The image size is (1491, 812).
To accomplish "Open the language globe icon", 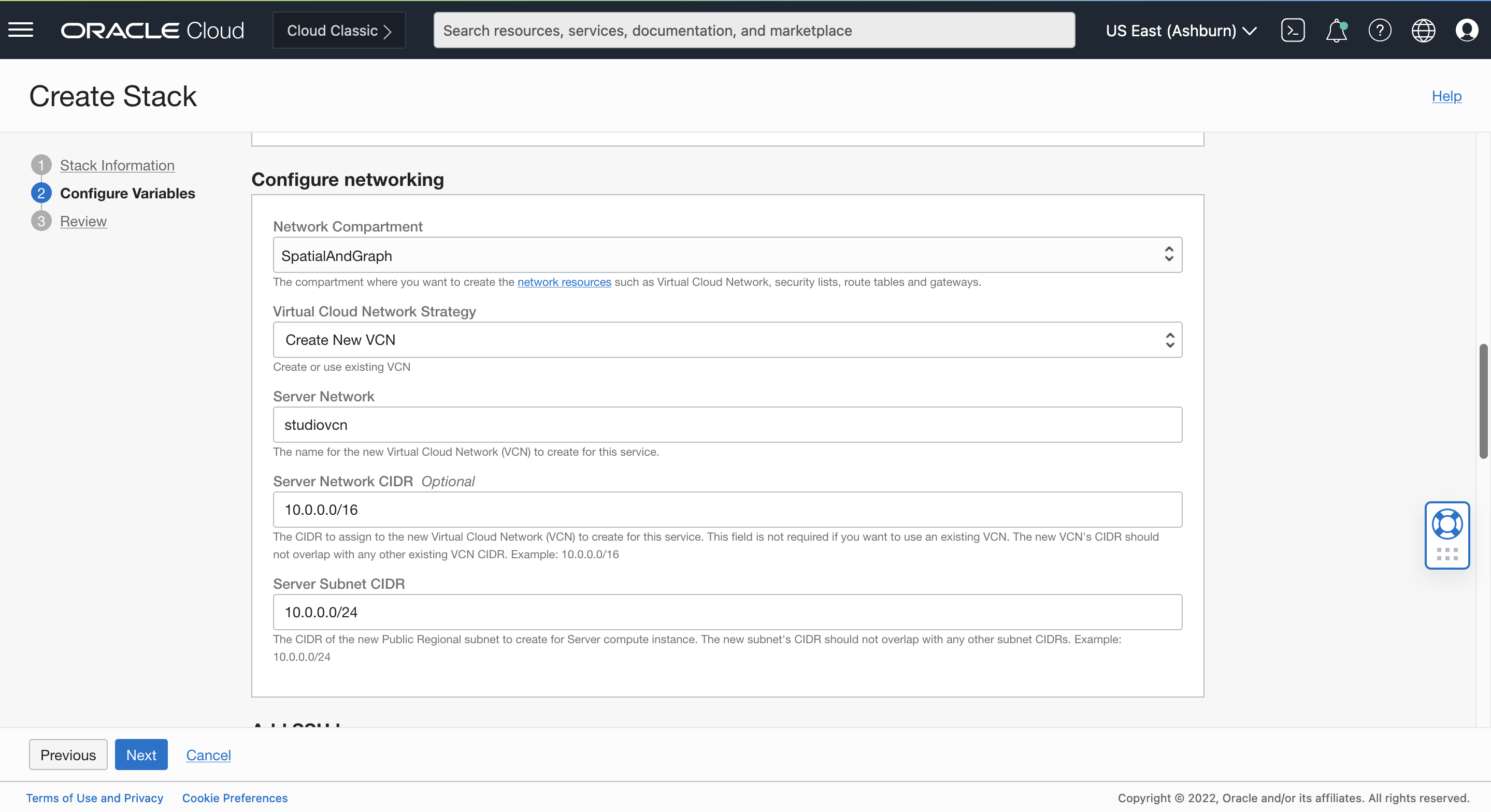I will (1423, 30).
